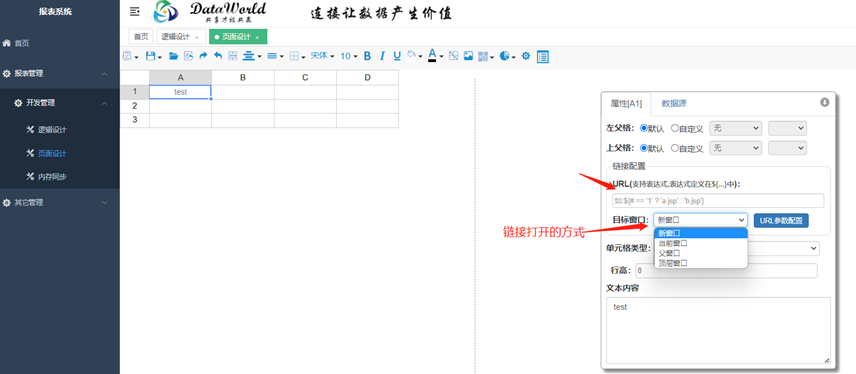Open the 宋体 font dropdown
856x374 pixels.
[x=322, y=56]
